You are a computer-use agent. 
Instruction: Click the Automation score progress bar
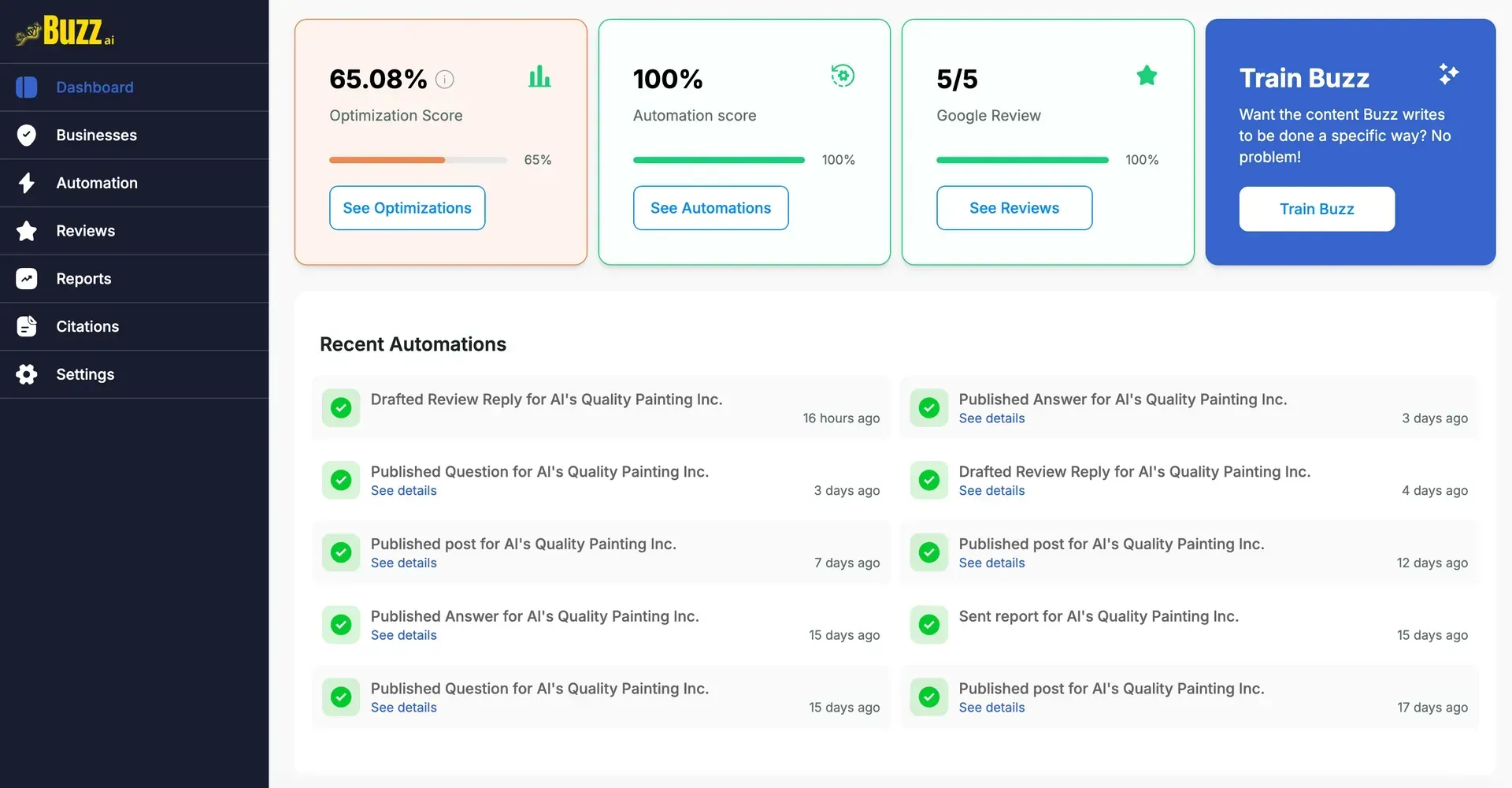719,160
